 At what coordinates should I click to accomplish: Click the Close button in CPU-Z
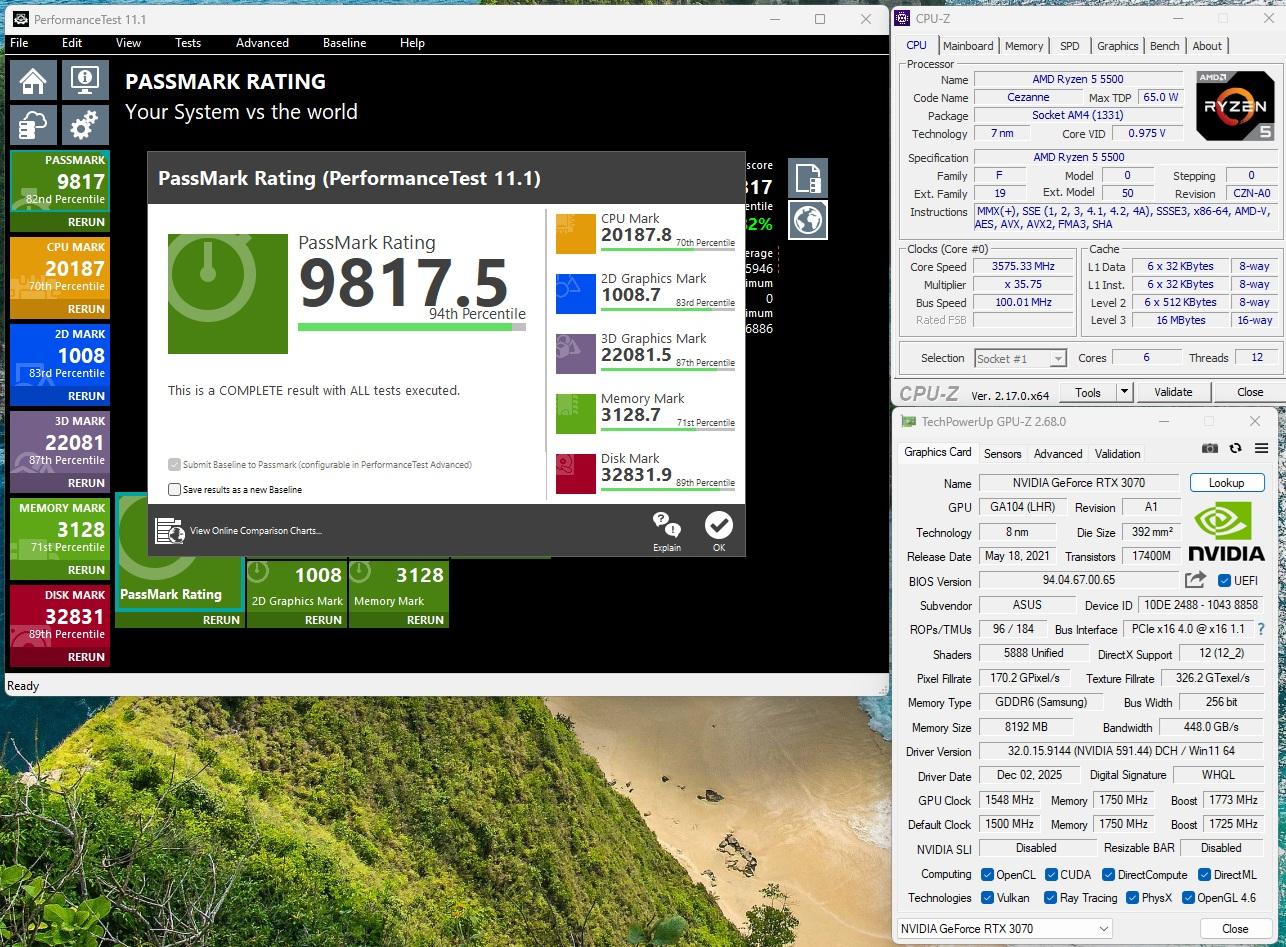1249,392
